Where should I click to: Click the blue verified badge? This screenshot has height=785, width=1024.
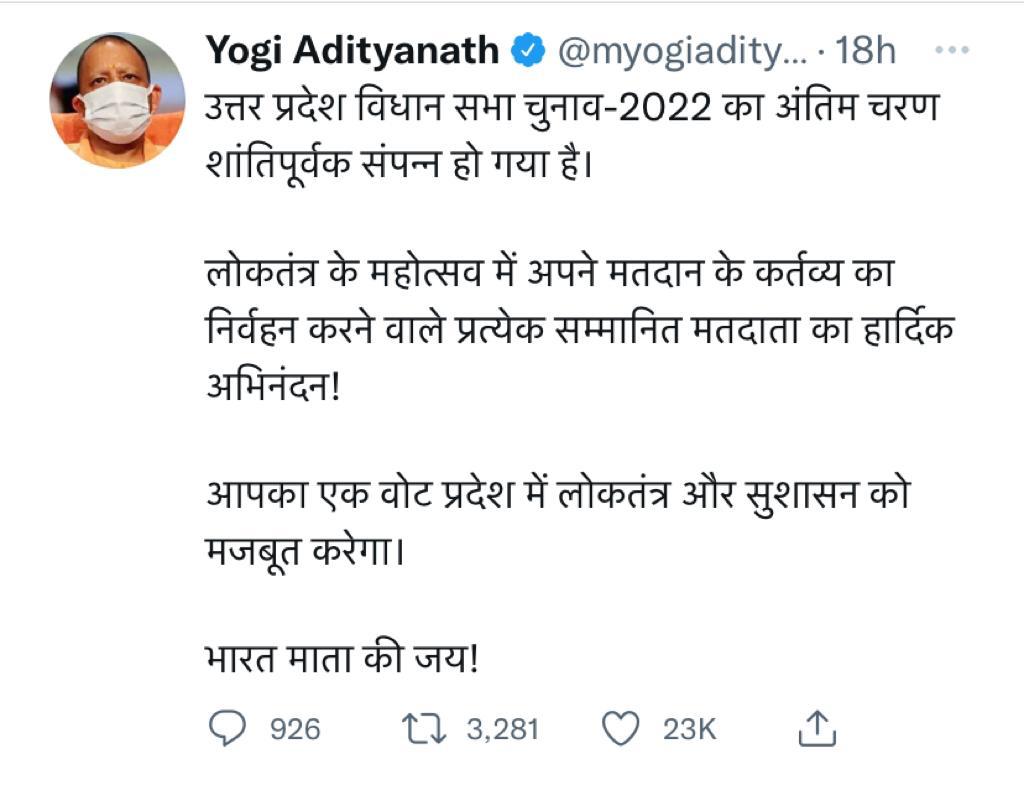pos(527,50)
